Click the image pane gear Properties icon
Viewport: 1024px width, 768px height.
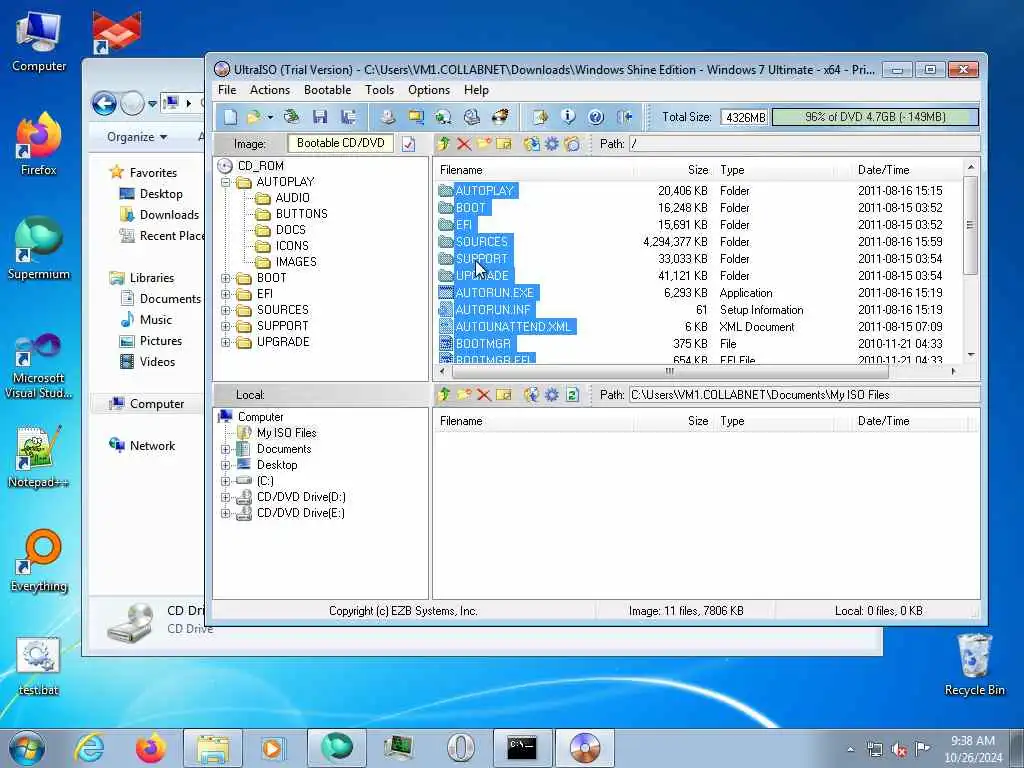click(552, 144)
